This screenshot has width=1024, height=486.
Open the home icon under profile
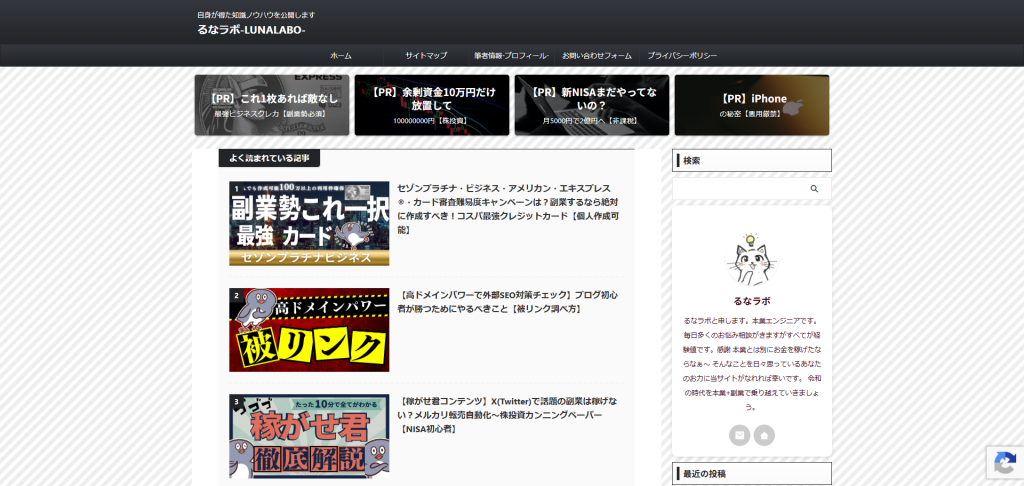pyautogui.click(x=764, y=435)
